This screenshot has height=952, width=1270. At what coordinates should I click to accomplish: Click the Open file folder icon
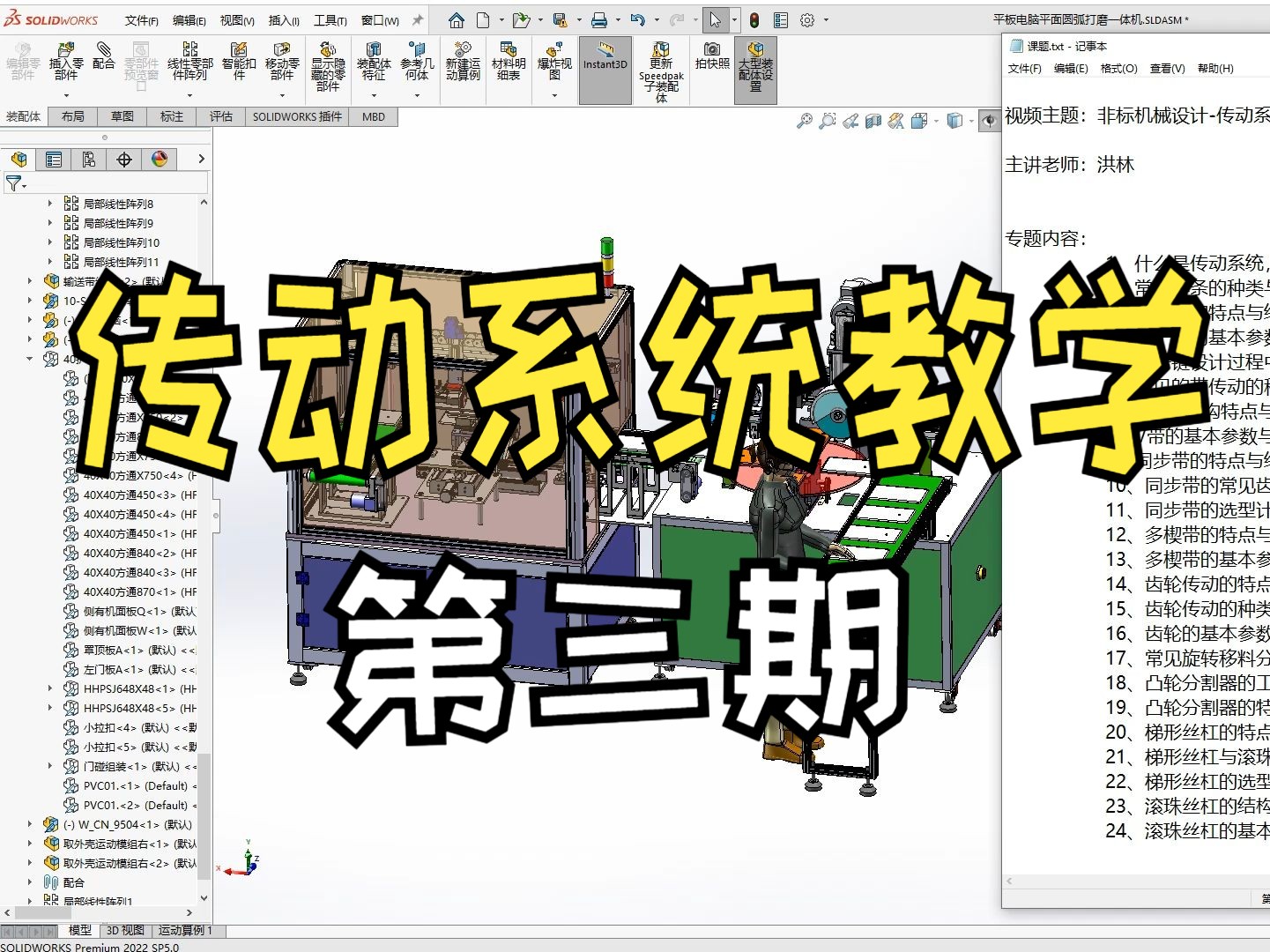click(x=521, y=19)
